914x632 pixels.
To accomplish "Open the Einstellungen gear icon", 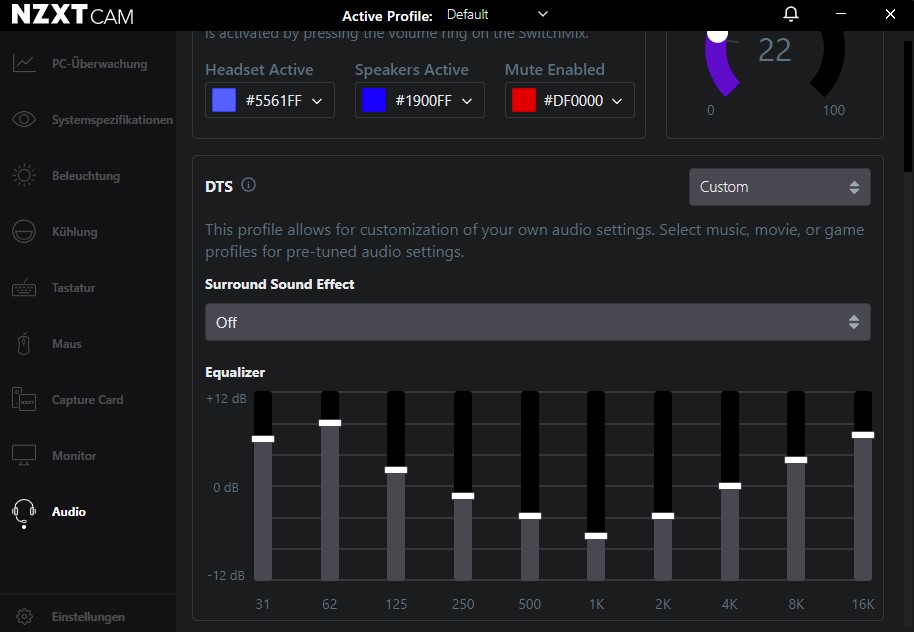I will [24, 617].
